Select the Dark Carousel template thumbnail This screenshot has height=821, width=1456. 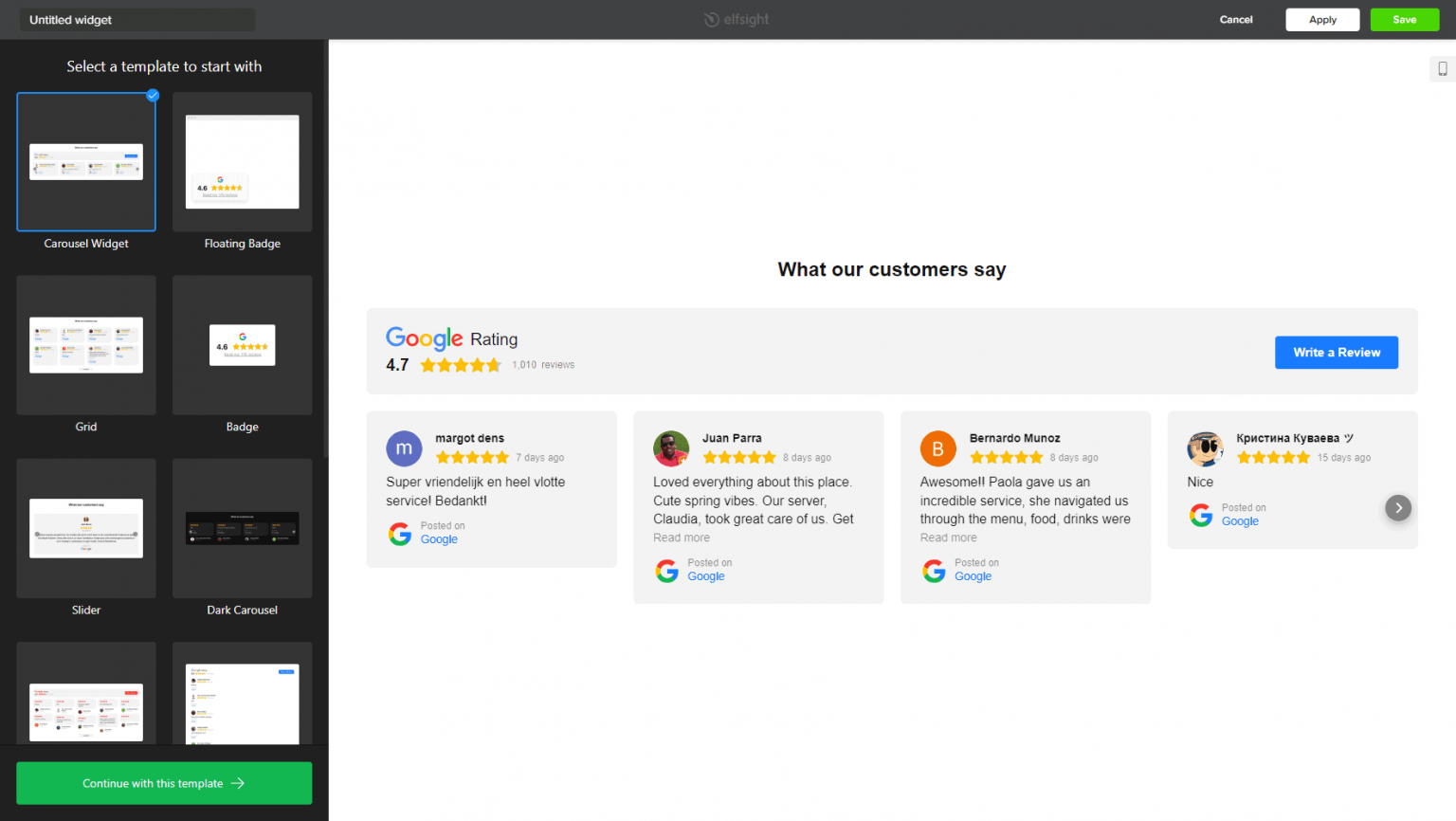[x=242, y=527]
